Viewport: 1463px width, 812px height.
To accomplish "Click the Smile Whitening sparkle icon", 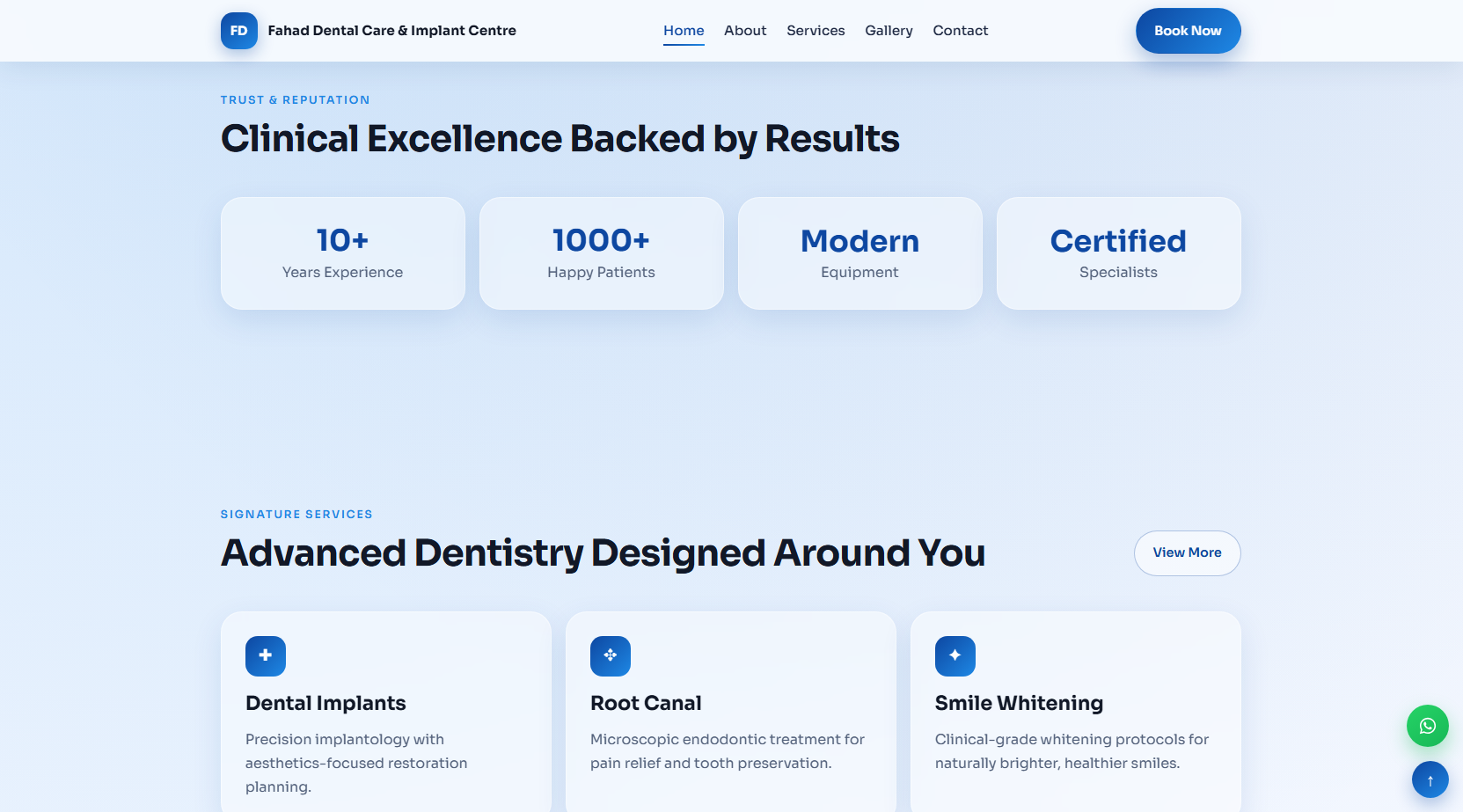I will tap(955, 656).
